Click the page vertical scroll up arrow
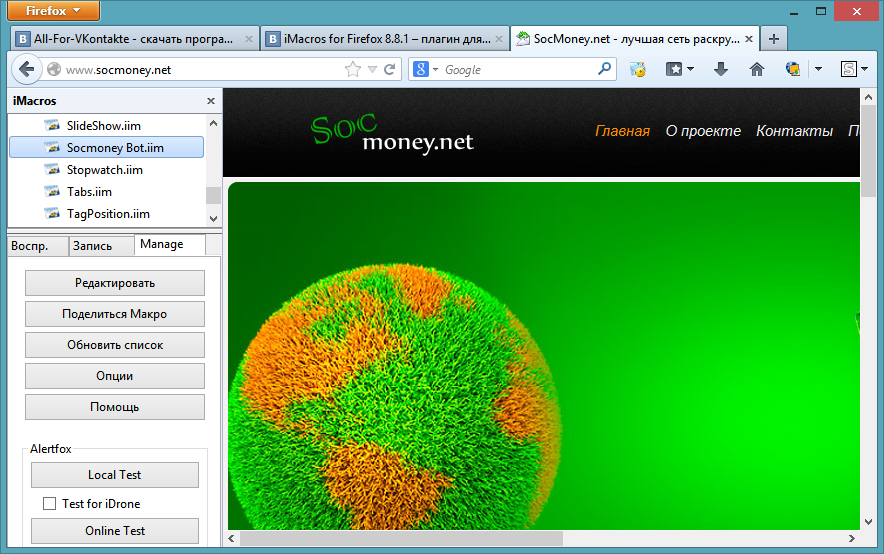Viewport: 884px width, 554px height. point(869,97)
